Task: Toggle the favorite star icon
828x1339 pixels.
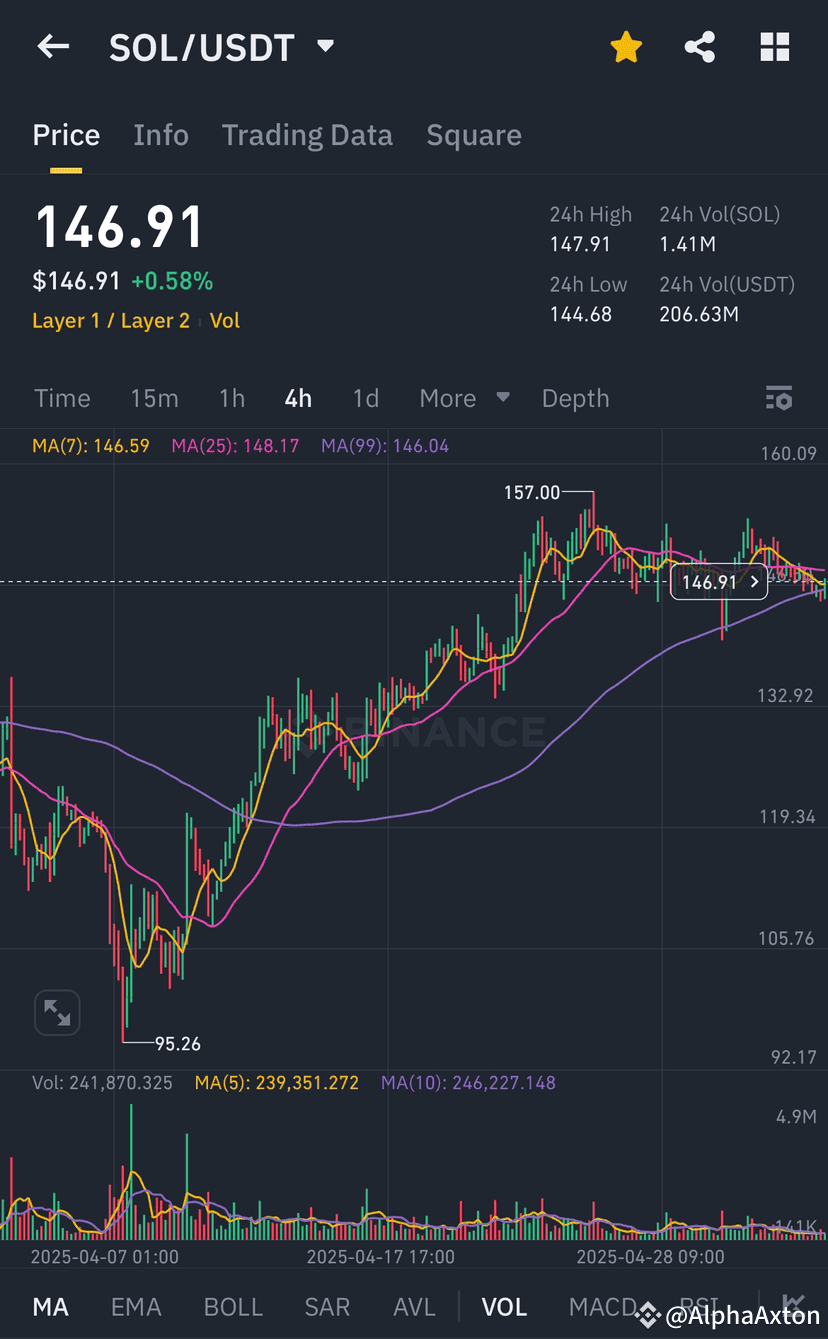Action: [x=626, y=46]
